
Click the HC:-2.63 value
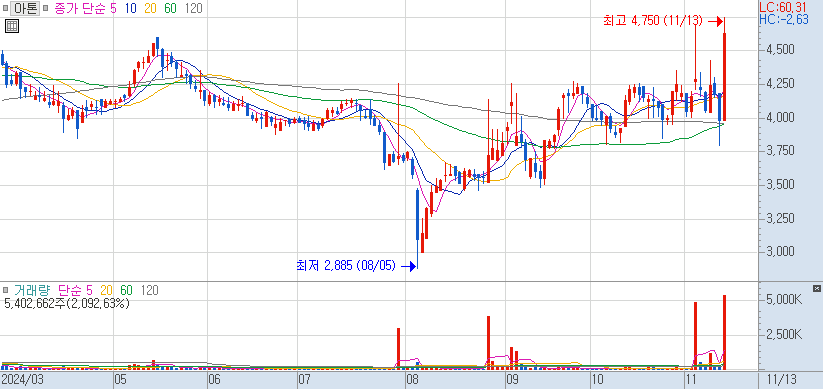coord(784,19)
